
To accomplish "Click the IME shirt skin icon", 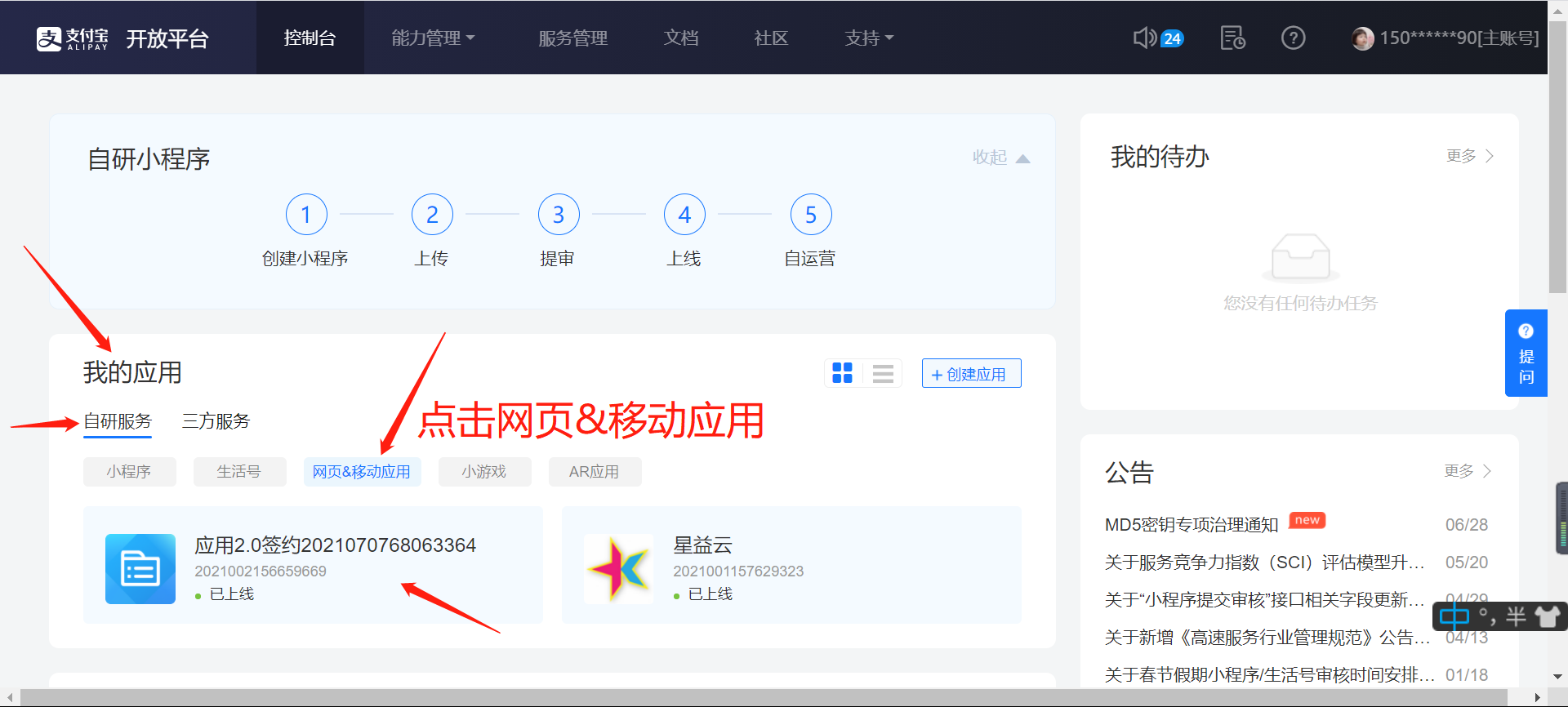I will (x=1547, y=616).
